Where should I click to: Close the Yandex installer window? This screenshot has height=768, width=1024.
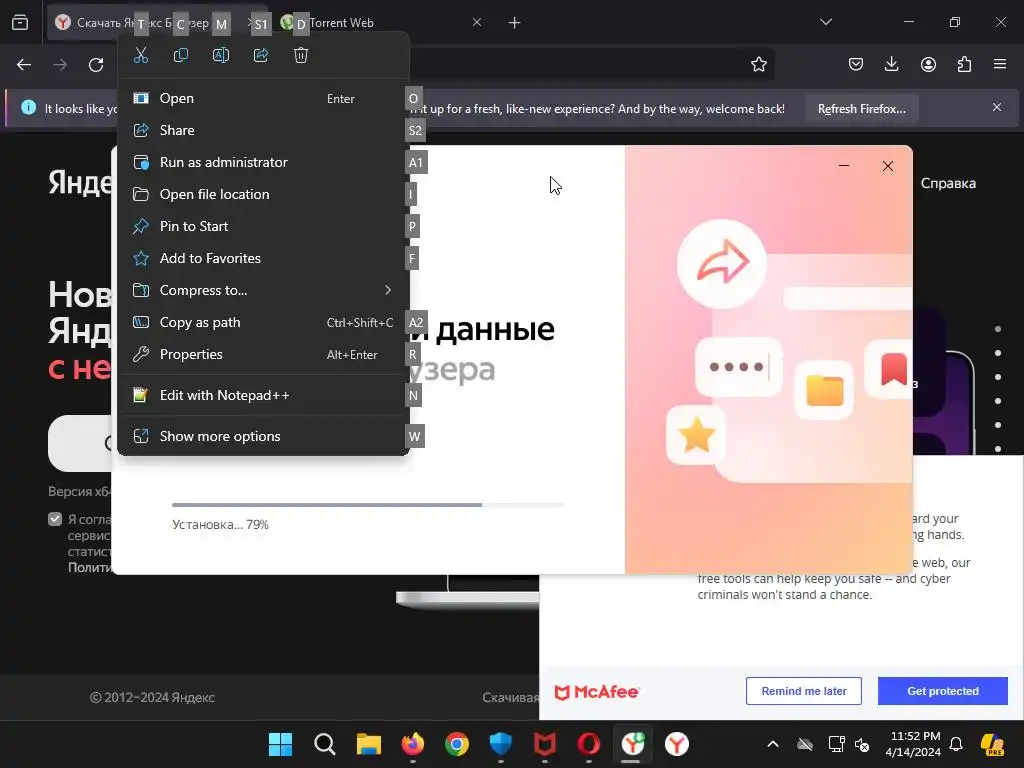[x=888, y=166]
